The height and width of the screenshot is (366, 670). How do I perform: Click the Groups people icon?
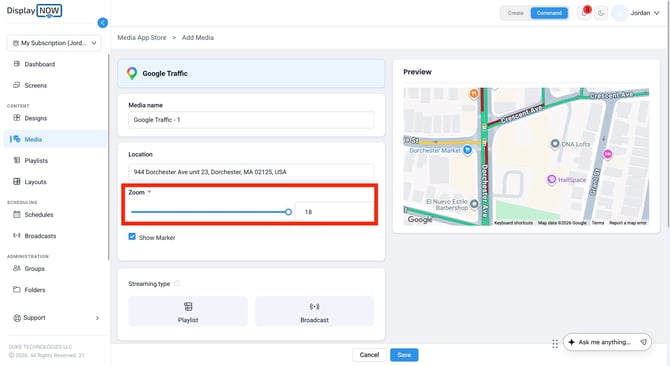(x=17, y=268)
